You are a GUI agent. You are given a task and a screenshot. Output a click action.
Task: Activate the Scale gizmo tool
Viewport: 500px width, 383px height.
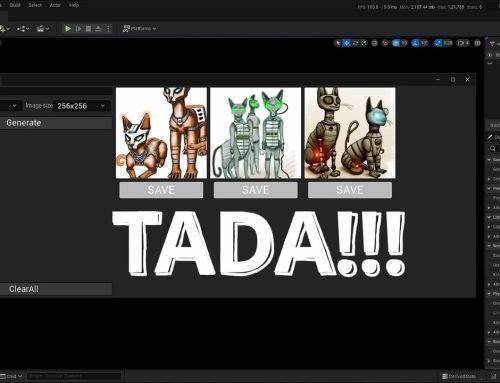[x=363, y=43]
